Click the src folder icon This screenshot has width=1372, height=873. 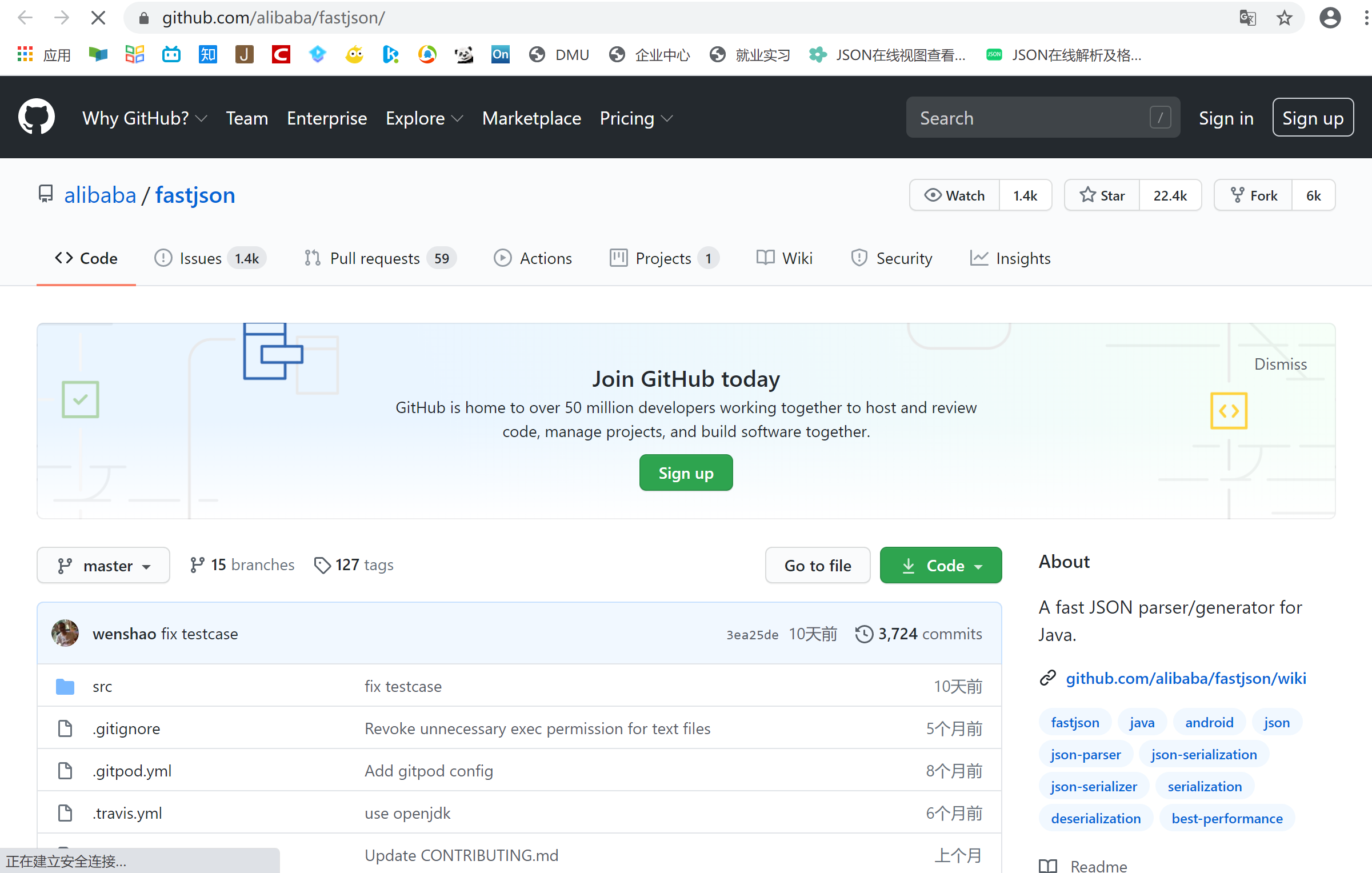coord(65,686)
